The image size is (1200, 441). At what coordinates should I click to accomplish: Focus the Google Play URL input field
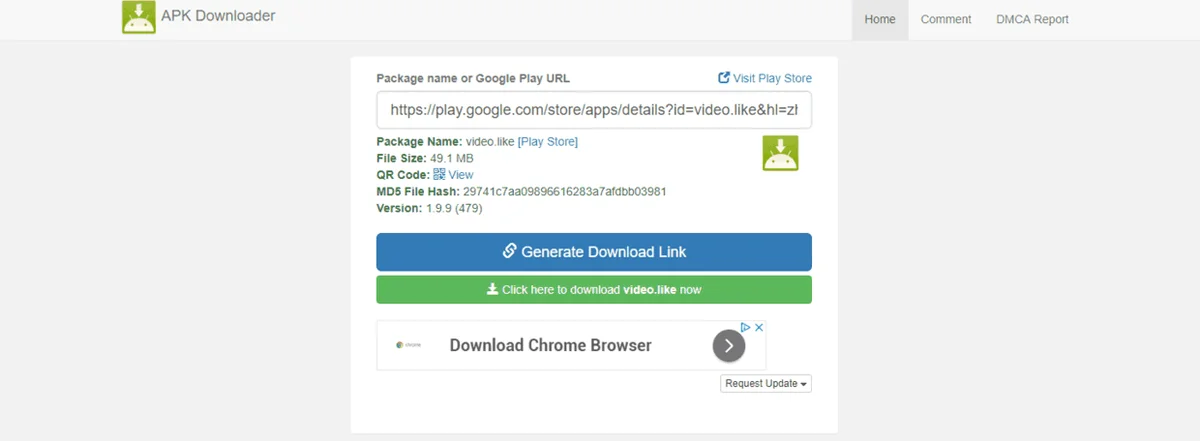[x=594, y=110]
